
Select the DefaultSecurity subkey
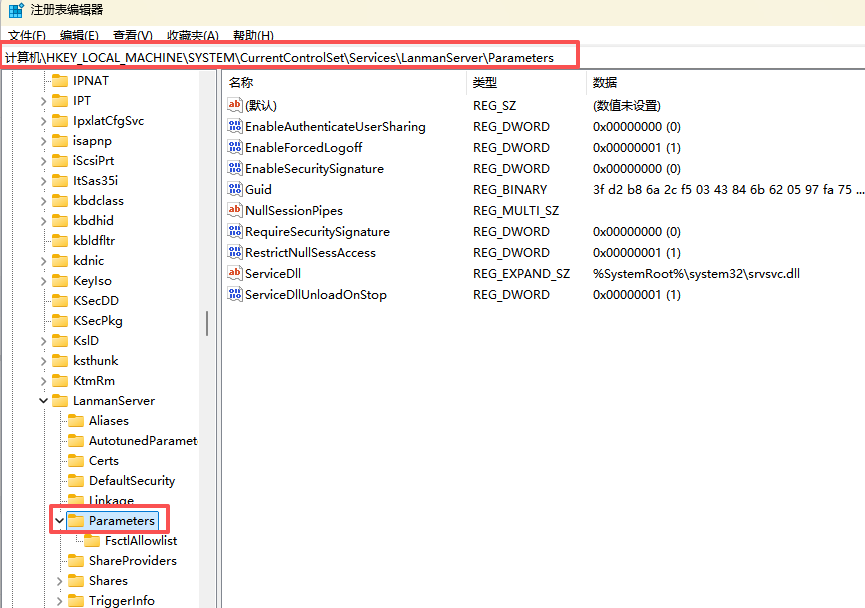tap(131, 481)
